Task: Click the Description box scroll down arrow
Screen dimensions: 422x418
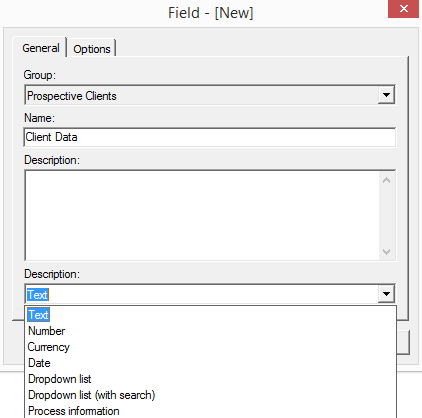Action: pyautogui.click(x=386, y=251)
